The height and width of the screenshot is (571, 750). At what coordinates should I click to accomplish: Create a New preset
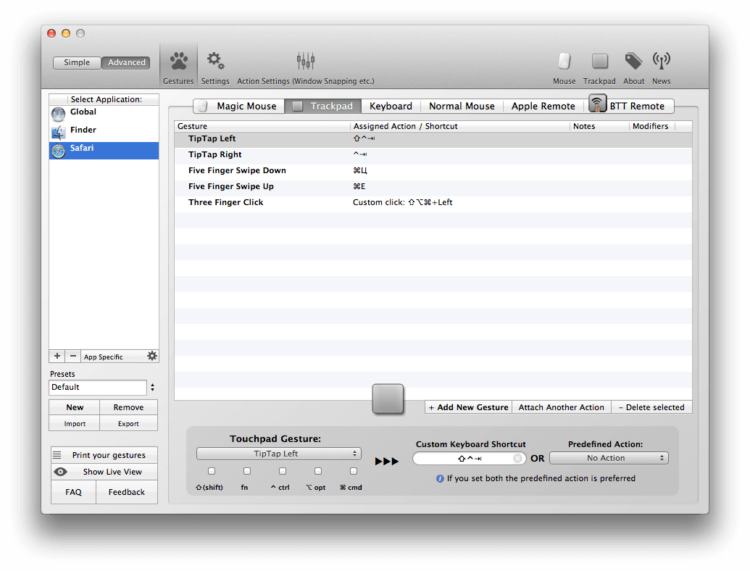[75, 407]
